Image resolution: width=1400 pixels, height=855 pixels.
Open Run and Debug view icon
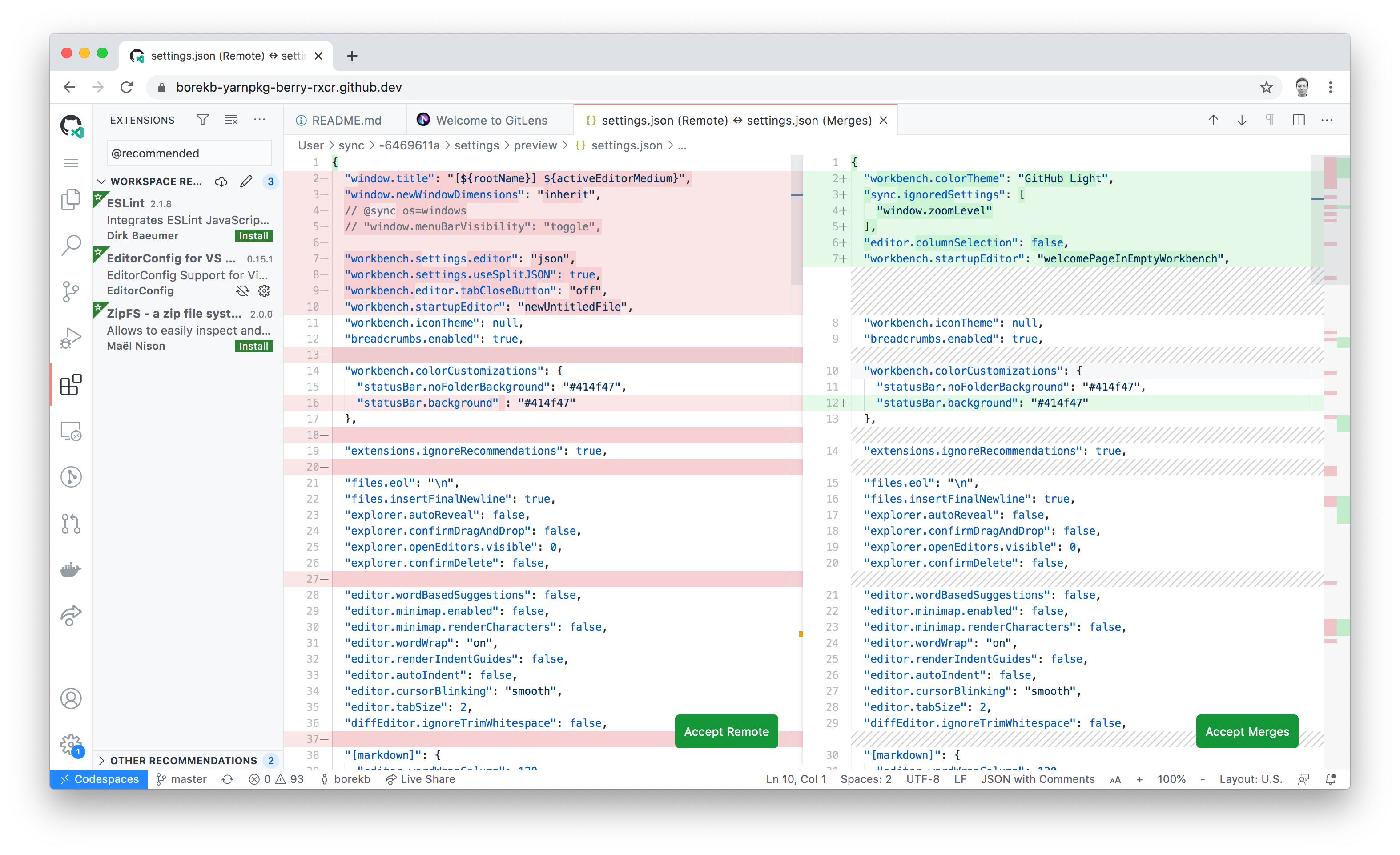tap(71, 338)
